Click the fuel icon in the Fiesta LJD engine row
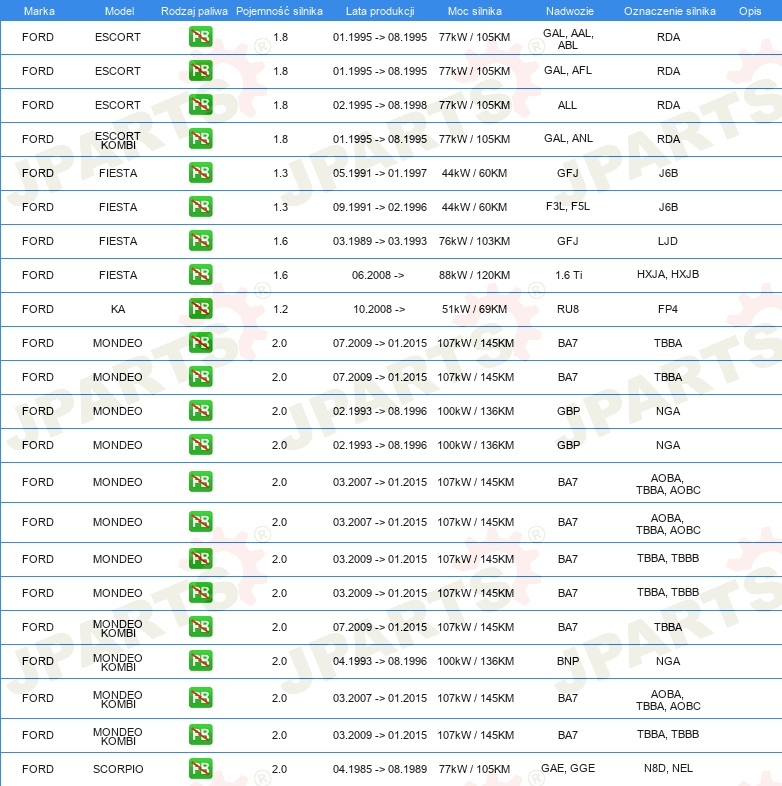782x786 pixels. click(x=201, y=241)
